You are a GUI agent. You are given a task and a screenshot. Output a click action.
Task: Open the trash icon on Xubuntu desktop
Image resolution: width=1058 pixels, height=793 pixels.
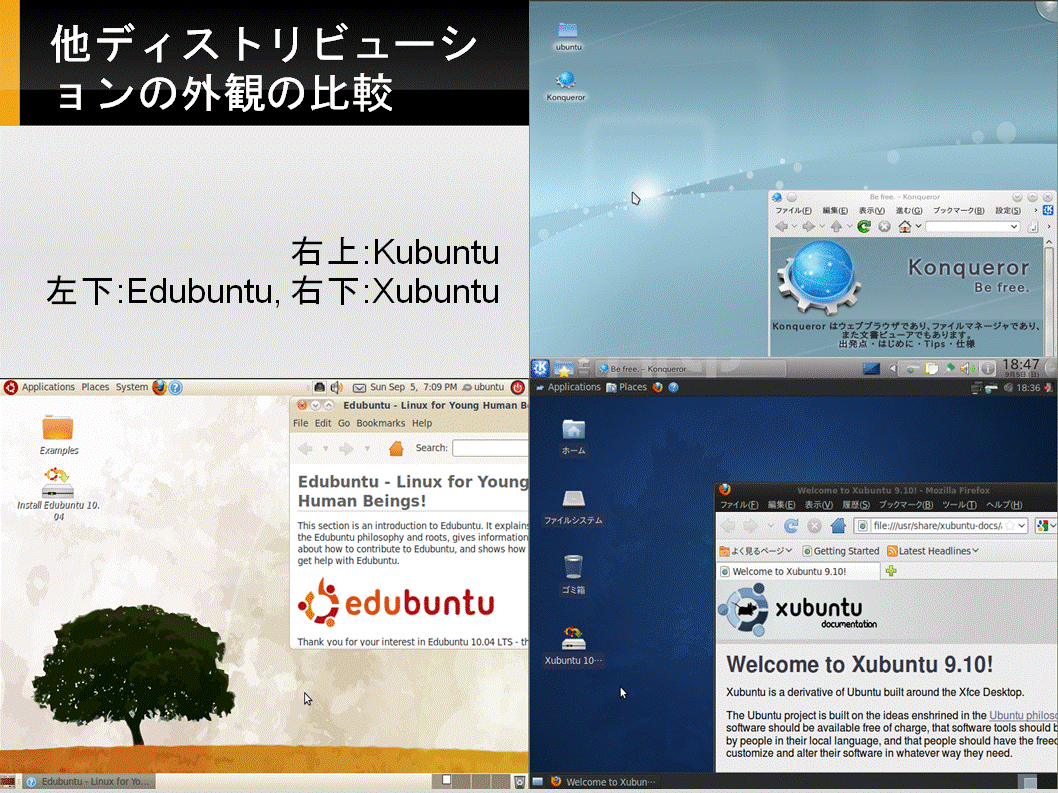[573, 574]
